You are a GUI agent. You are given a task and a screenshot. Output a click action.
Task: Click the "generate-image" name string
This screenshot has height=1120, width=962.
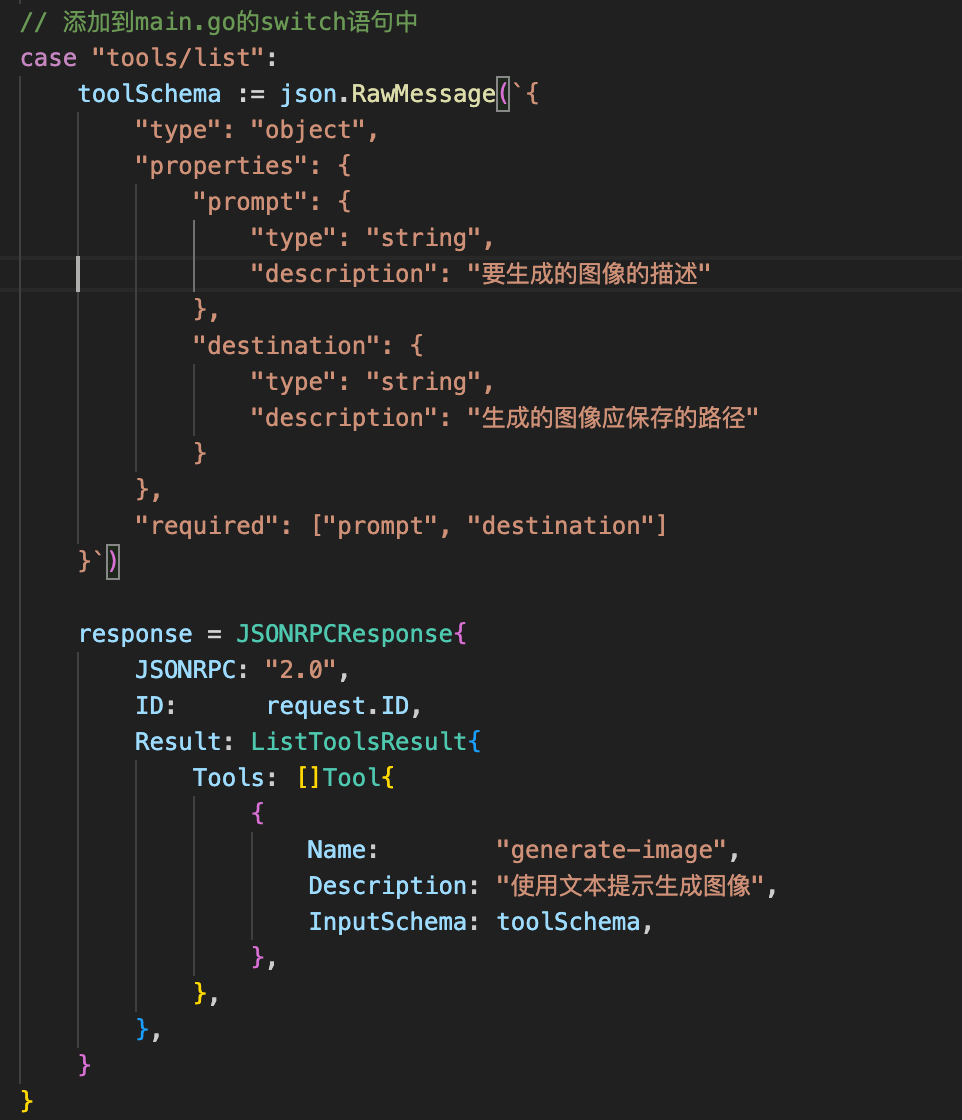[611, 849]
